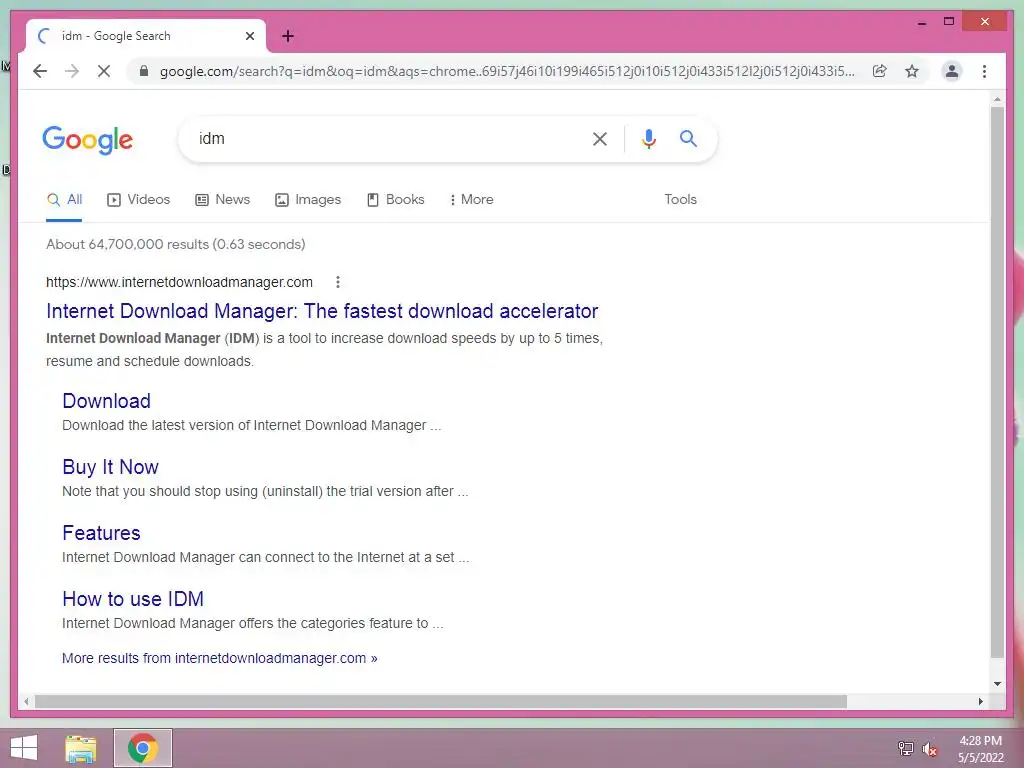Click the horizontal scrollbar left arrow
This screenshot has height=768, width=1024.
[26, 701]
